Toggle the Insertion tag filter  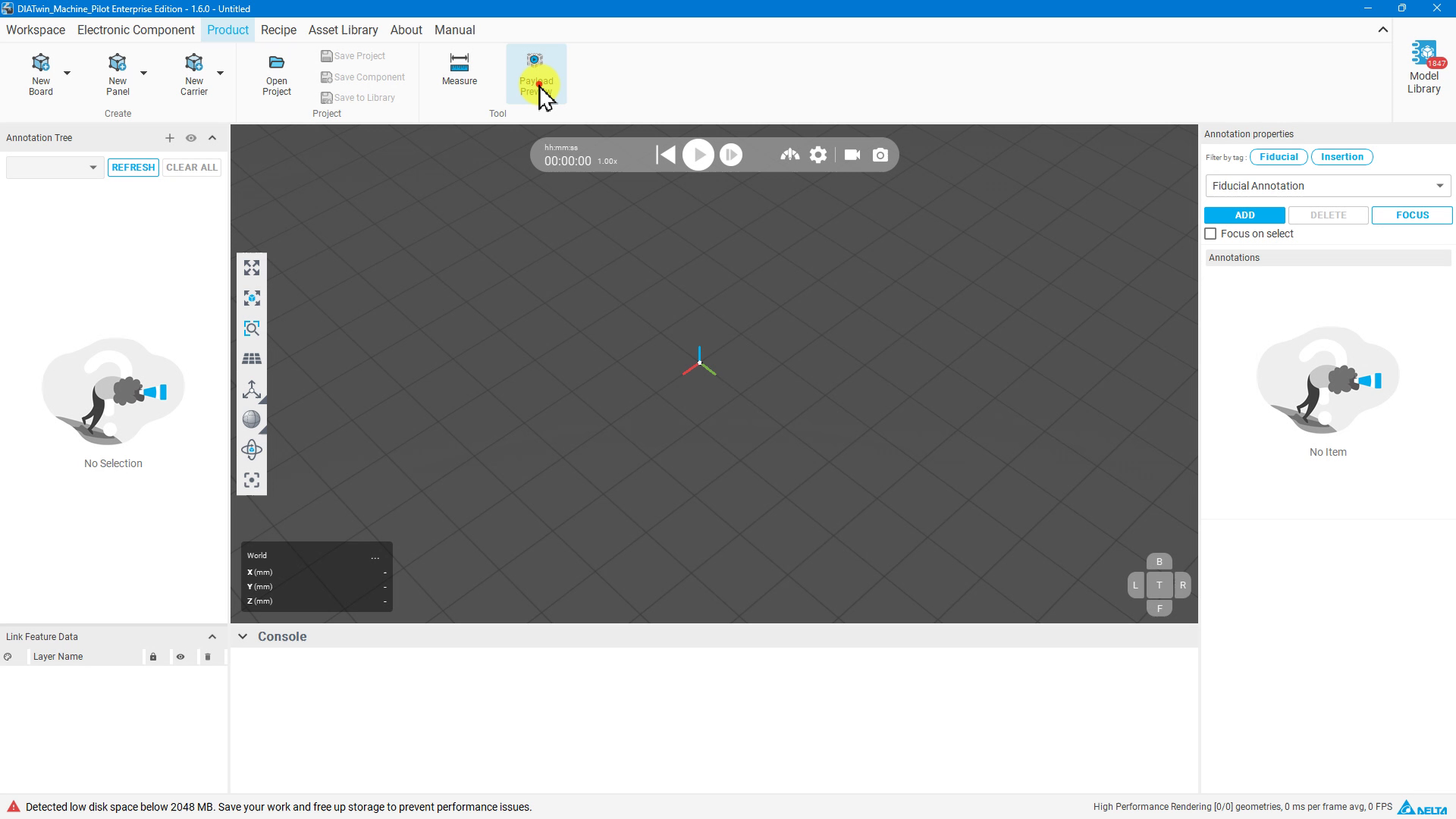point(1341,157)
